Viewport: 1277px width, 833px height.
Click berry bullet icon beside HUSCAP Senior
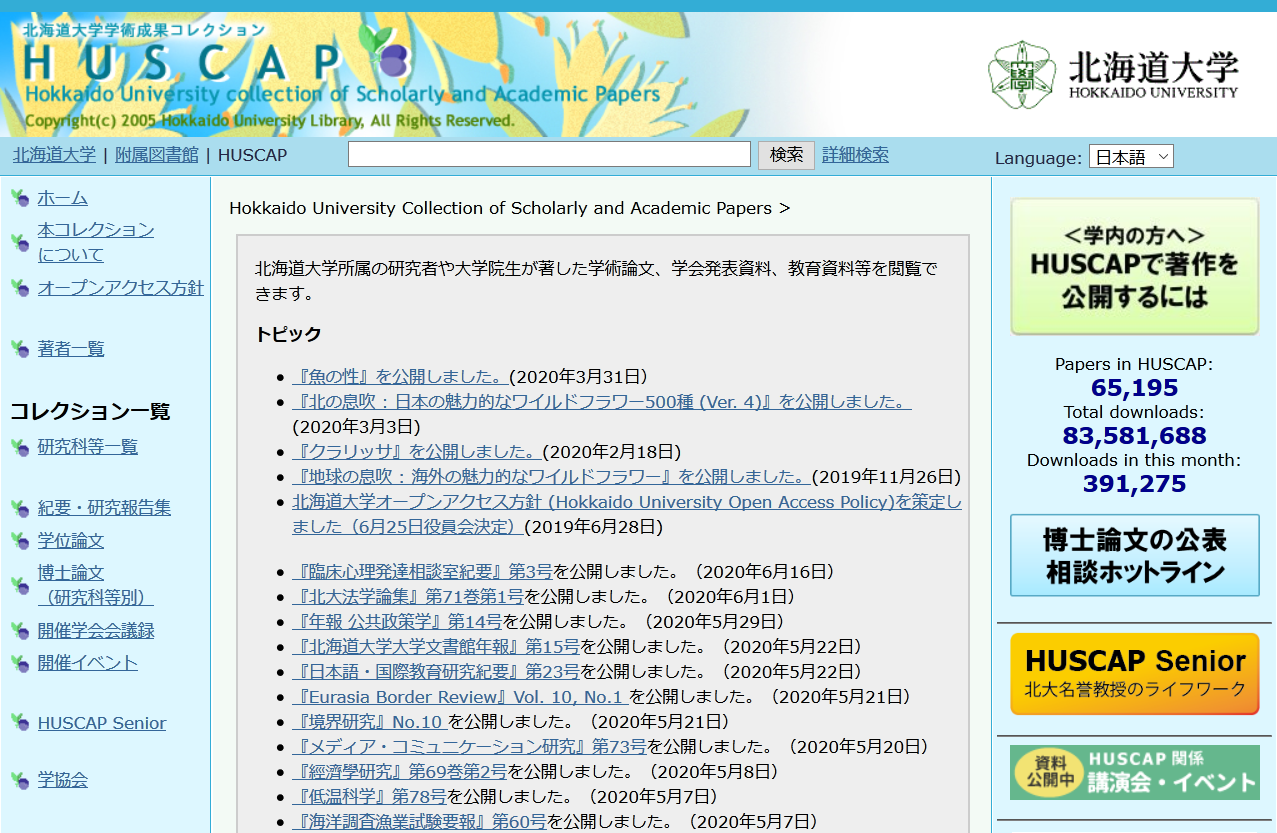pos(20,723)
